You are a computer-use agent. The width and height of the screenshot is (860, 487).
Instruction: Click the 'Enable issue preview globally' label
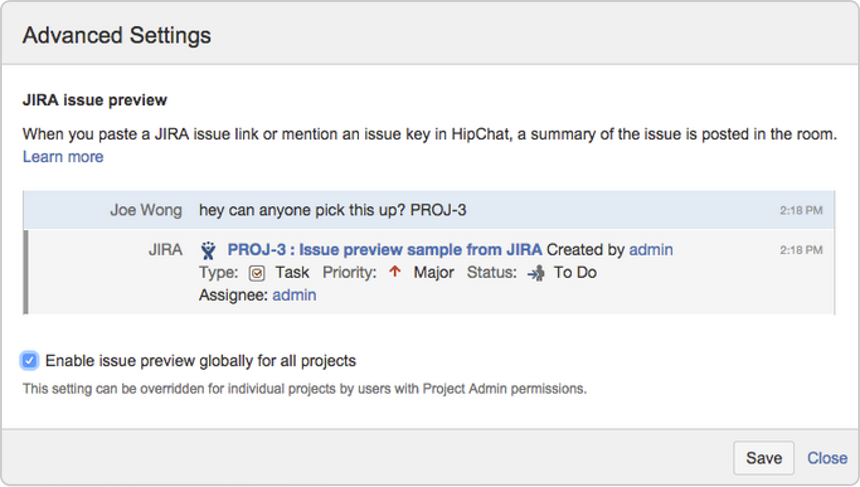[200, 361]
